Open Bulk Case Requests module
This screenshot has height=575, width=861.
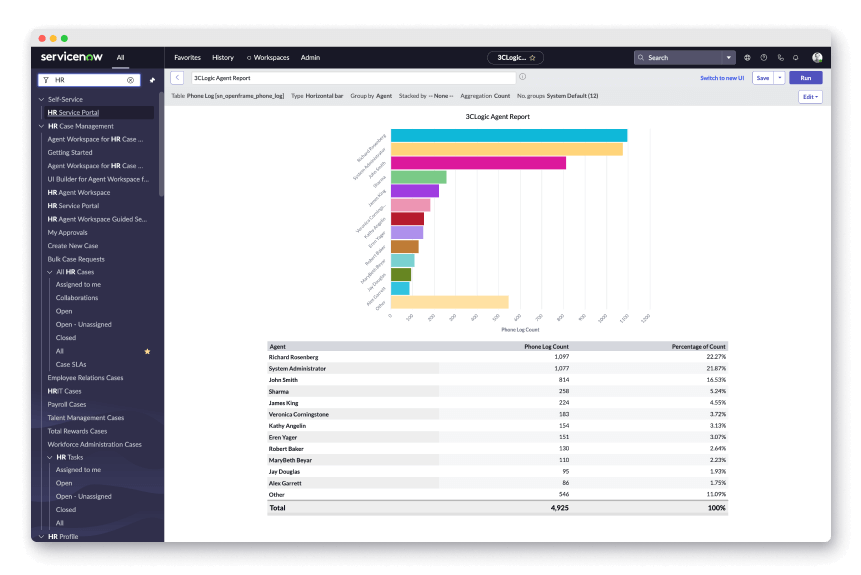click(x=76, y=259)
